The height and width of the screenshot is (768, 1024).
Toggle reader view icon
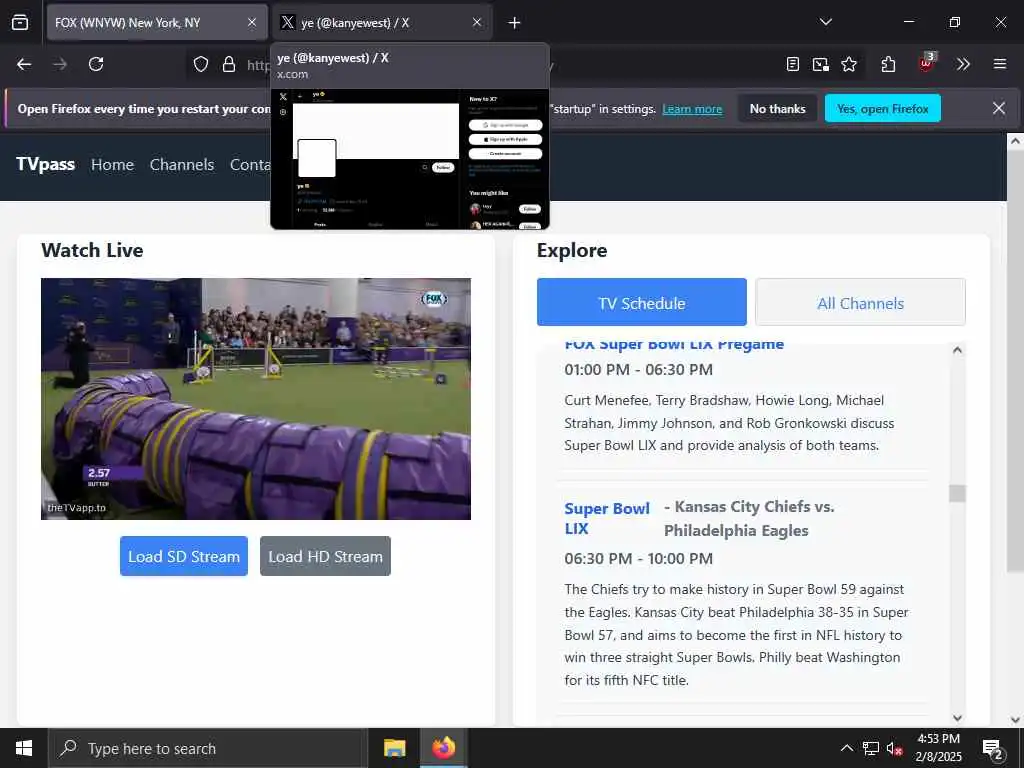click(x=792, y=64)
